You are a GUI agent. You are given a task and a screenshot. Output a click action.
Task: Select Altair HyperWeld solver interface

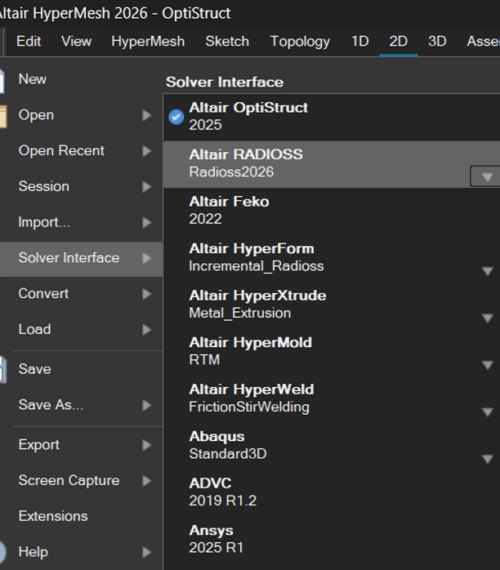click(332, 398)
